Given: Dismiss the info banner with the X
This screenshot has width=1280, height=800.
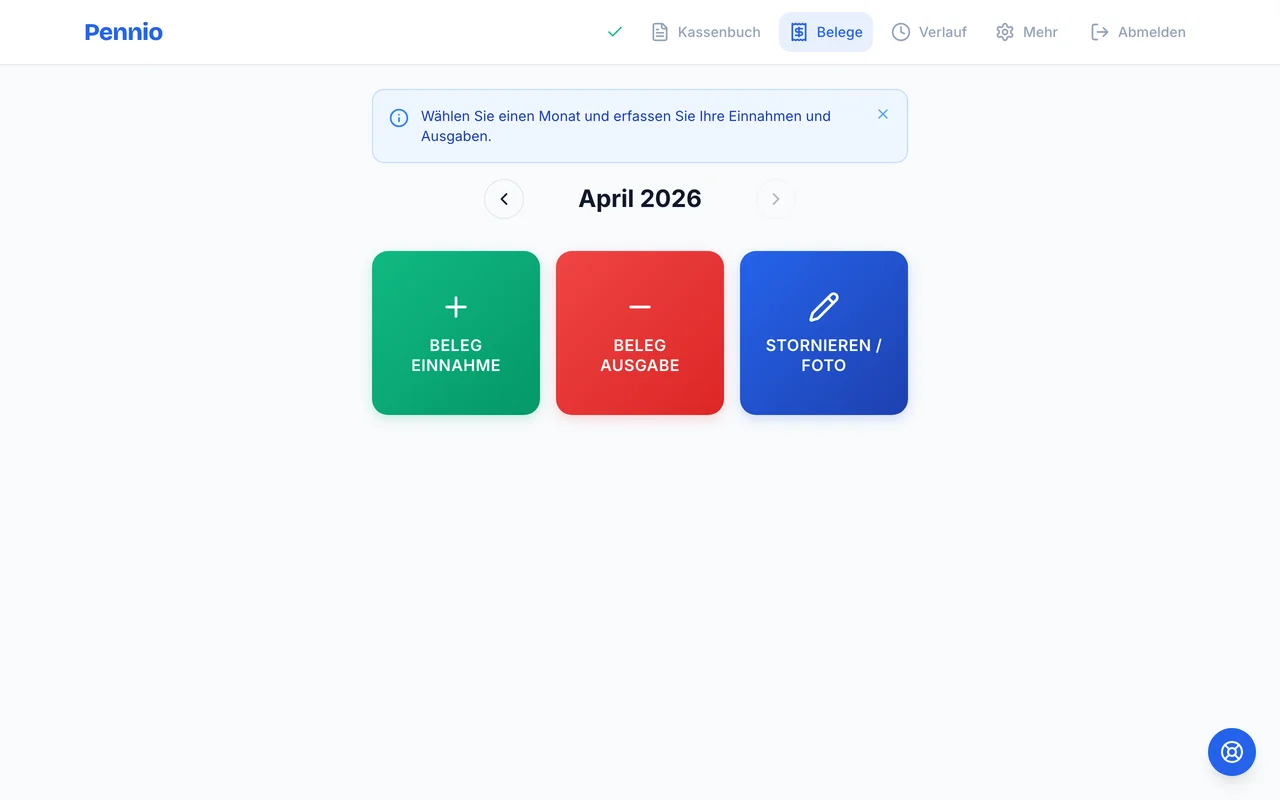Looking at the screenshot, I should point(883,114).
